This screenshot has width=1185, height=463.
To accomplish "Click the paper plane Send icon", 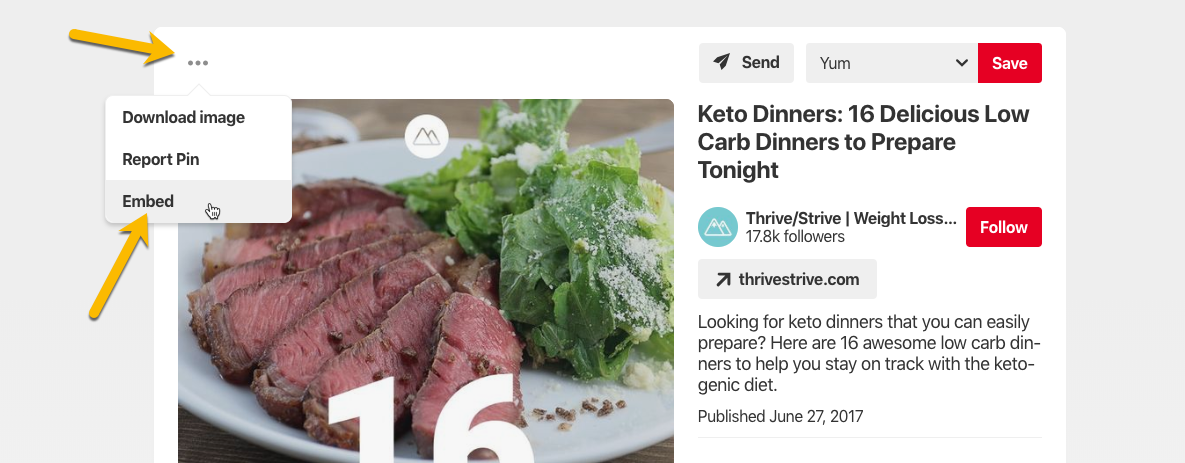I will [x=721, y=62].
